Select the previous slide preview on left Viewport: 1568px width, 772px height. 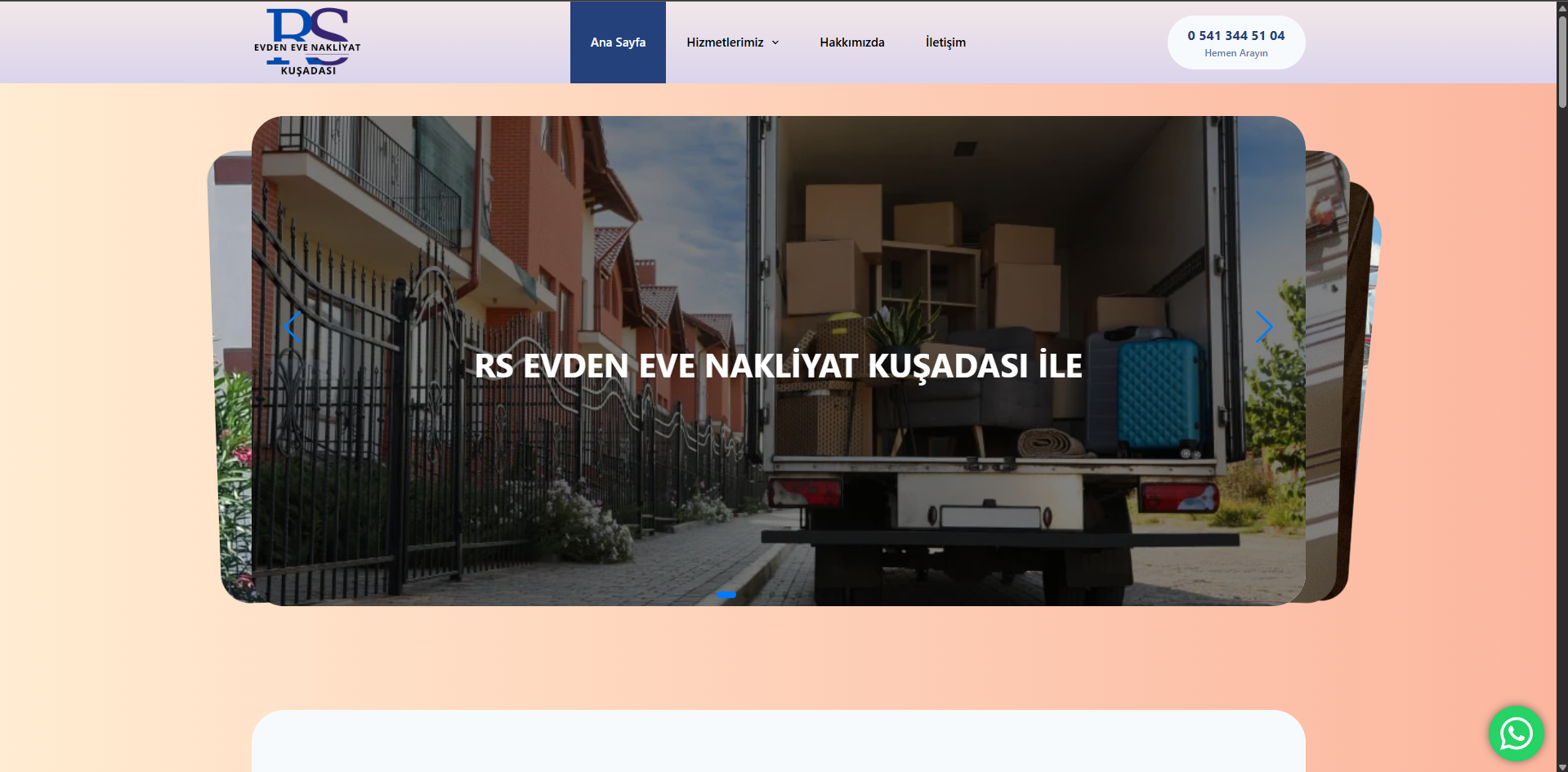[230, 376]
